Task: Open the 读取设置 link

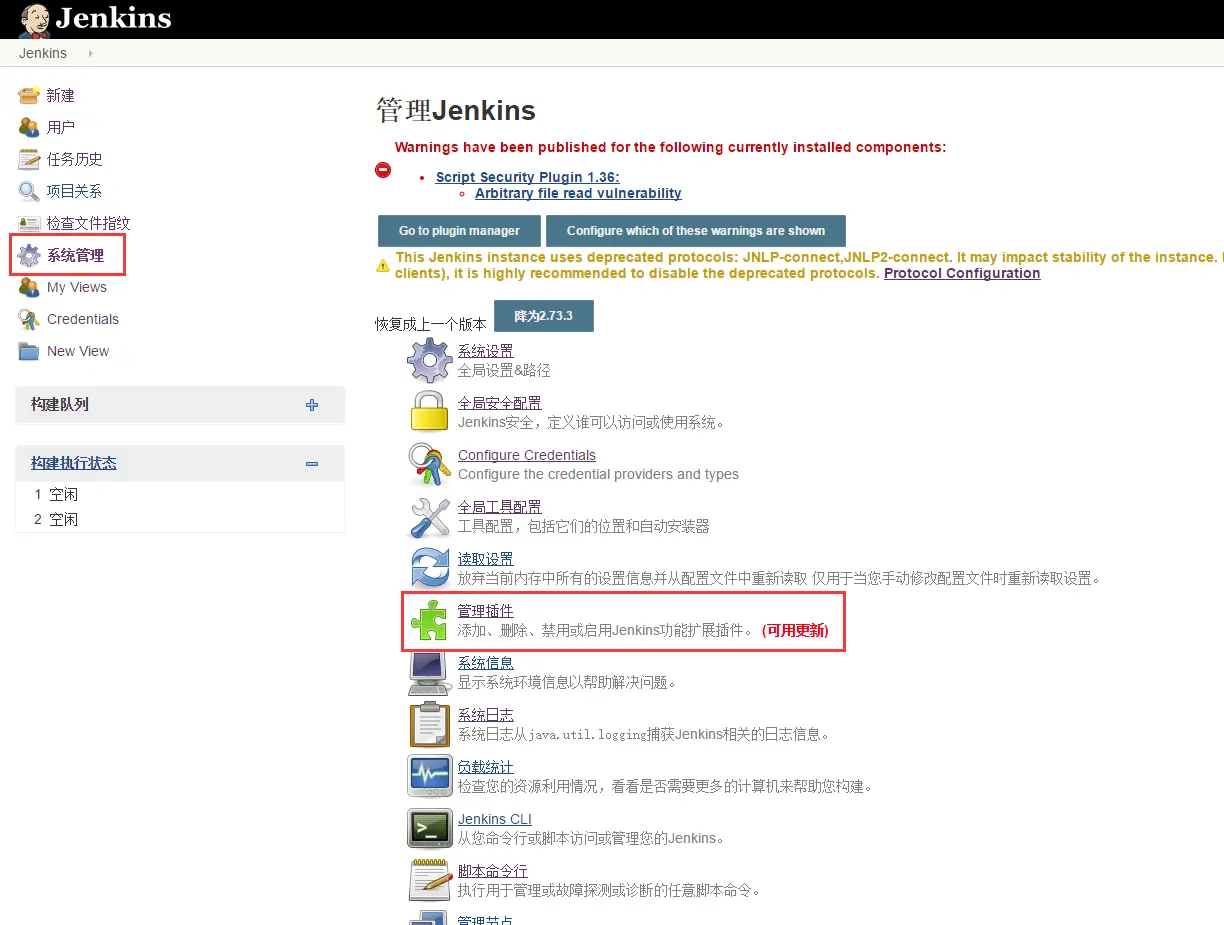Action: pyautogui.click(x=486, y=559)
